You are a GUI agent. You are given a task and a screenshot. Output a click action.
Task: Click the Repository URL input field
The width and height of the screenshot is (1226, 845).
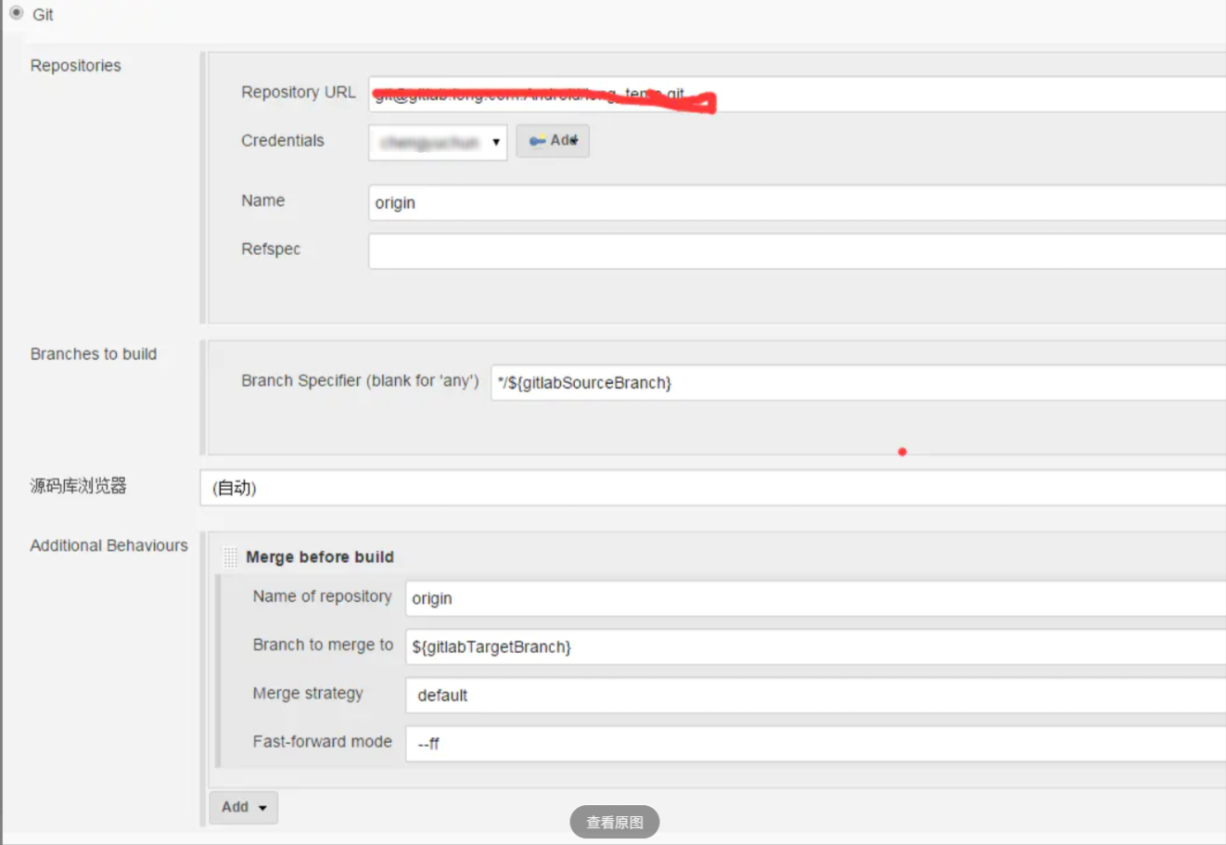click(797, 94)
